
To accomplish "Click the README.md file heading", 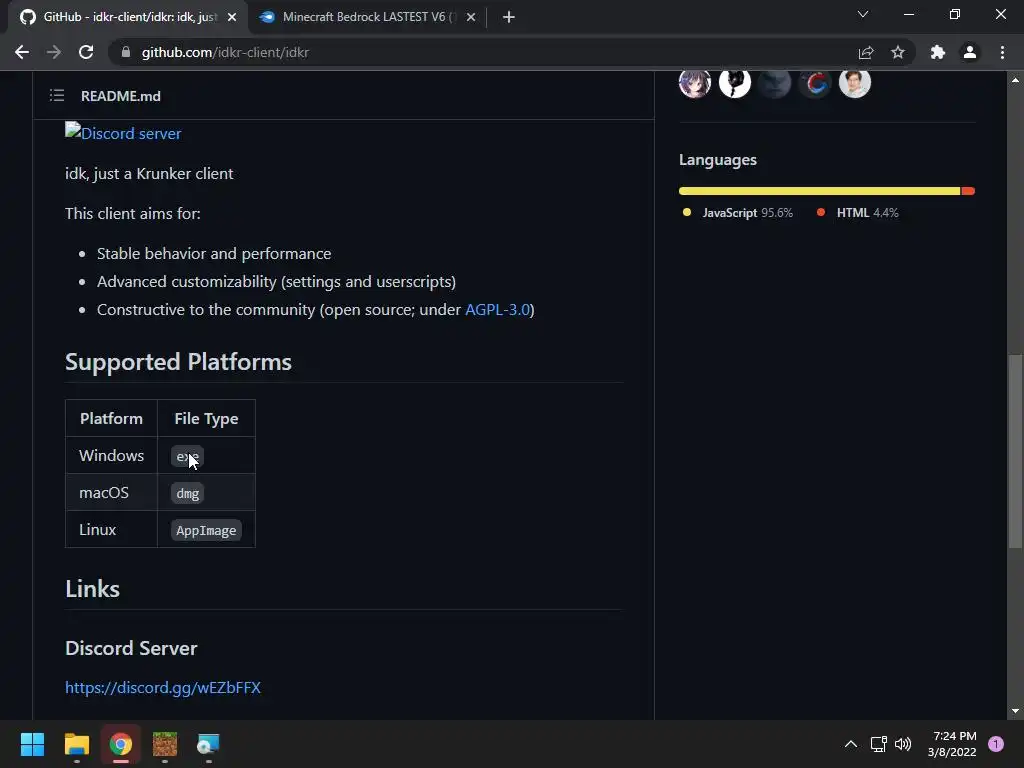I will [121, 96].
